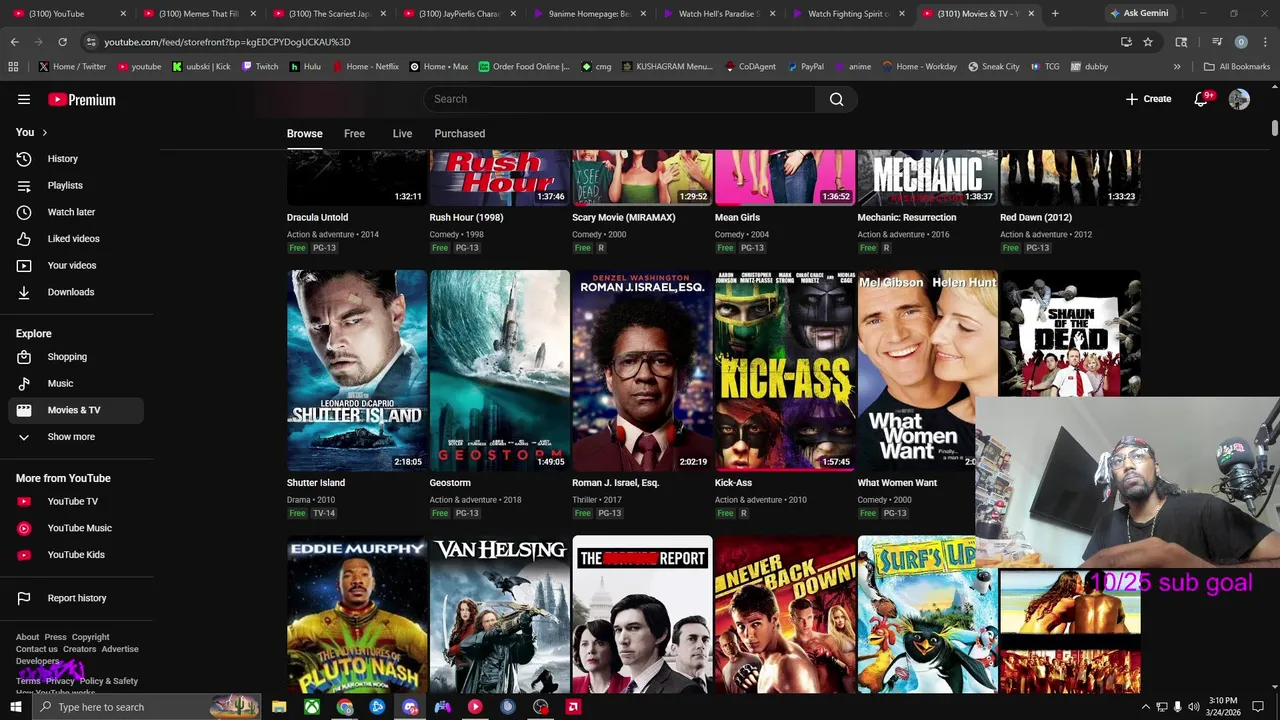This screenshot has width=1280, height=720.
Task: Click the search magnifier button
Action: (x=836, y=99)
